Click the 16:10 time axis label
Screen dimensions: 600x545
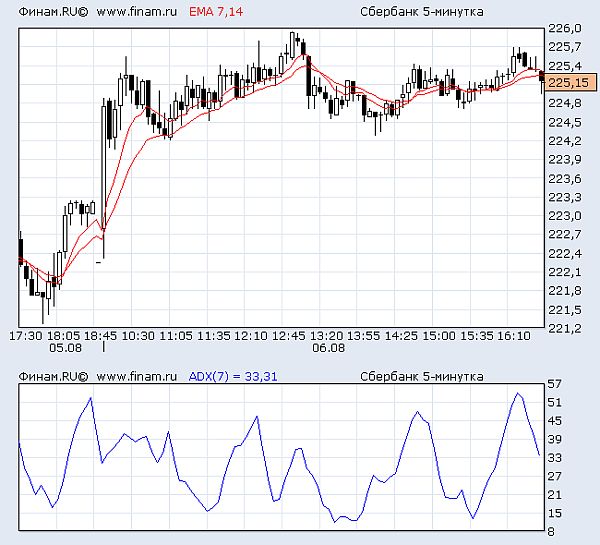[514, 336]
